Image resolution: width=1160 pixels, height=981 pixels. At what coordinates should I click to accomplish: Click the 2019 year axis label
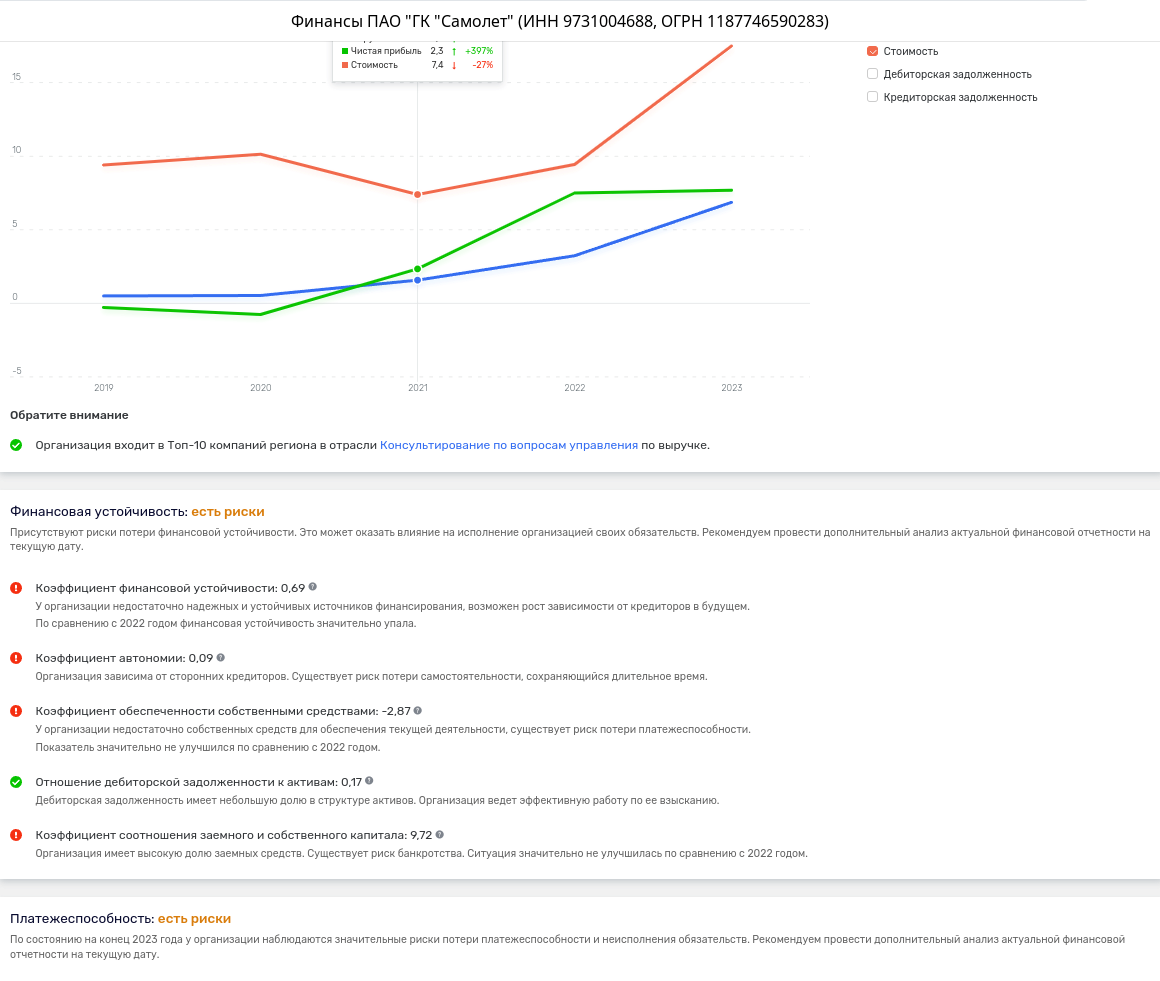coord(104,388)
